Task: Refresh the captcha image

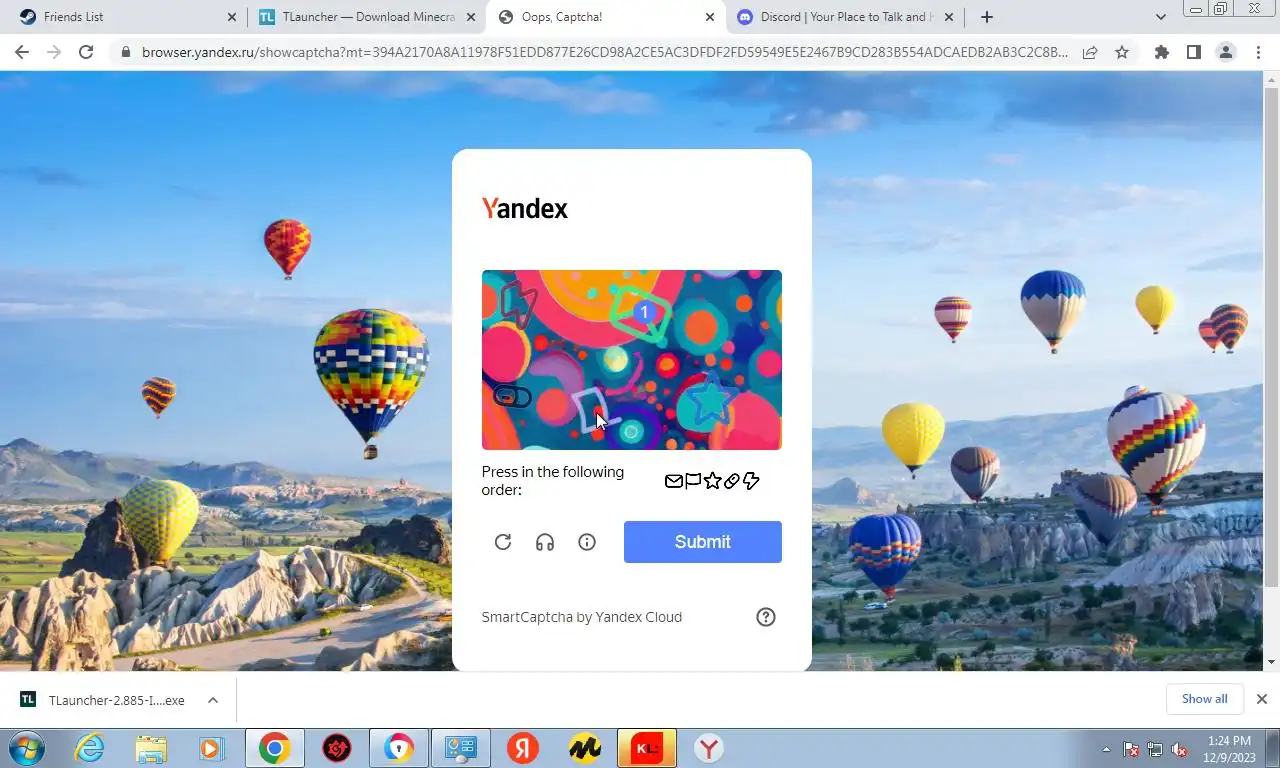Action: coord(503,542)
